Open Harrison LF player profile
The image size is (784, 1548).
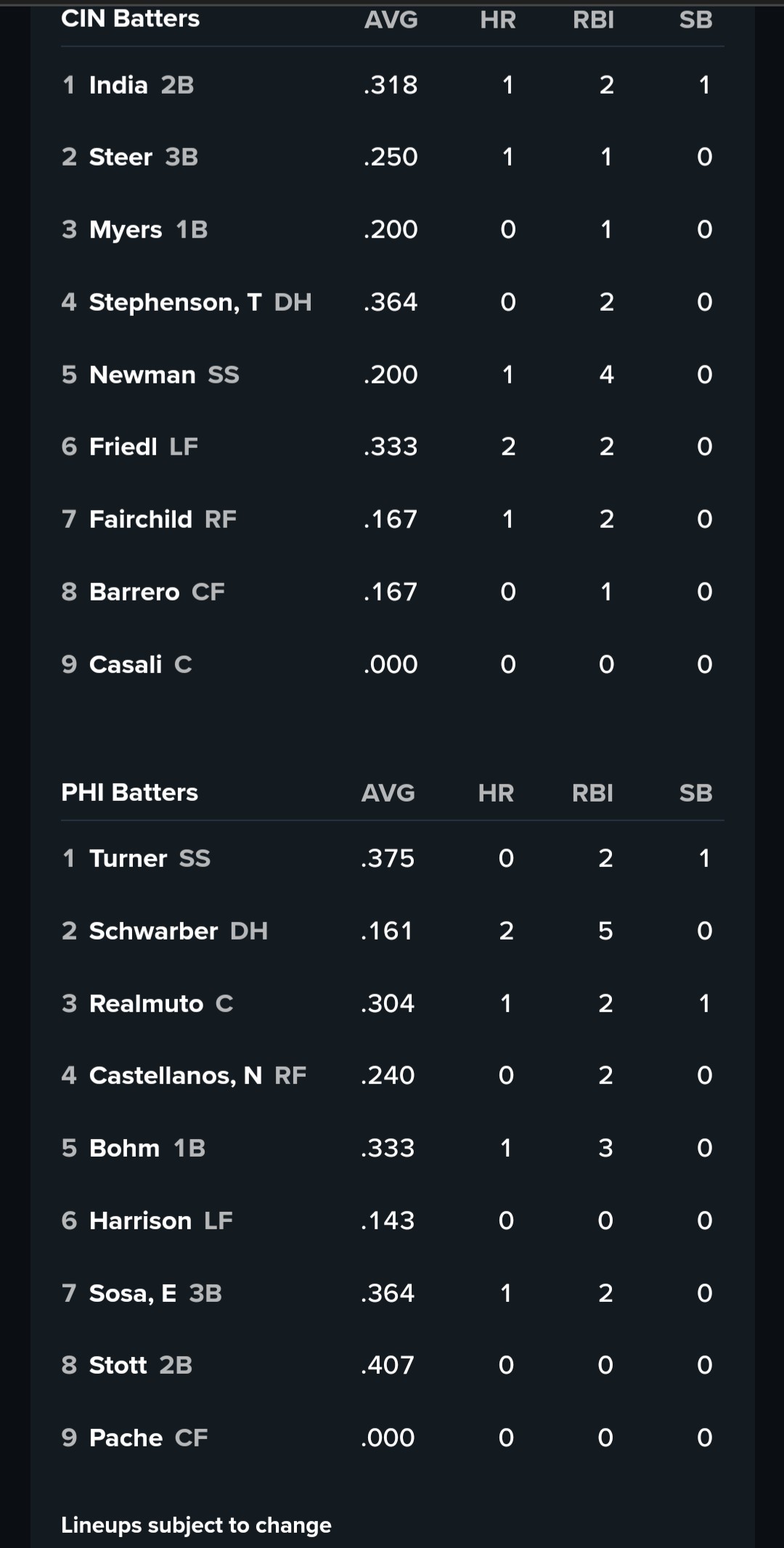tap(140, 1221)
